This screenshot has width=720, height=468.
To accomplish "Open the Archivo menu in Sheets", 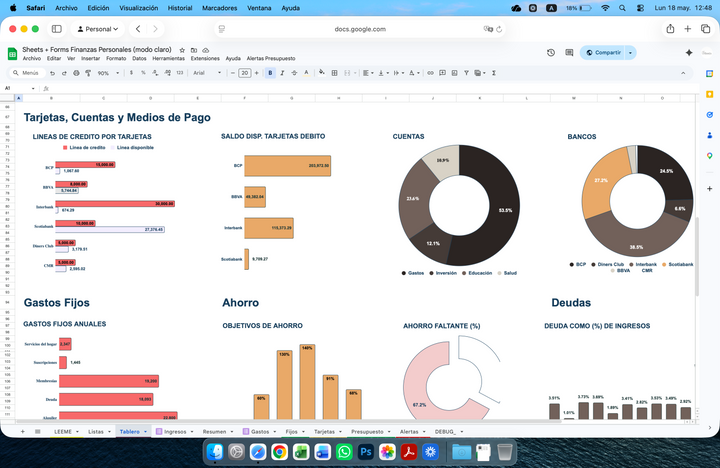I will pos(32,58).
